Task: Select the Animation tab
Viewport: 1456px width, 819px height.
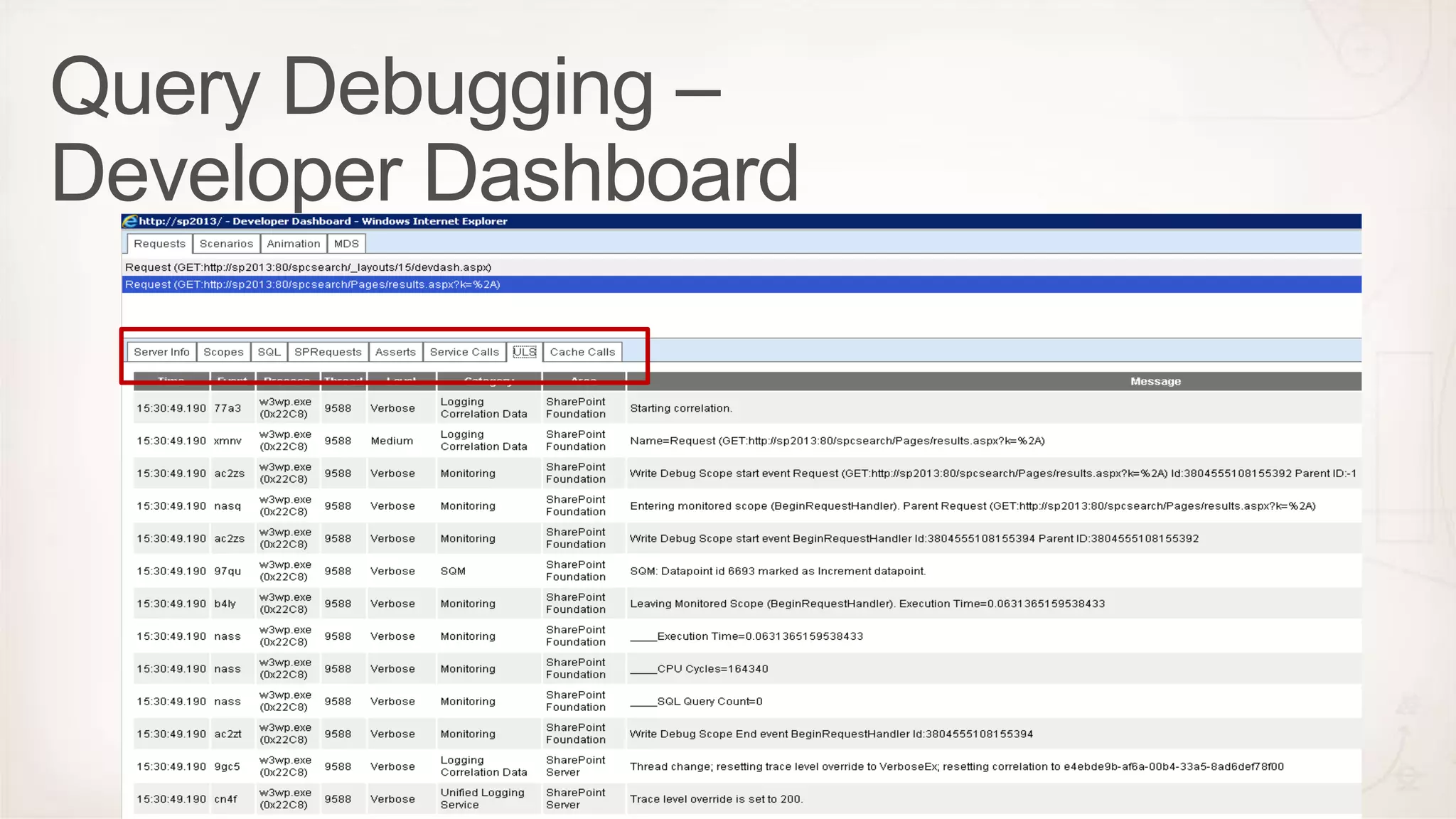Action: point(293,244)
